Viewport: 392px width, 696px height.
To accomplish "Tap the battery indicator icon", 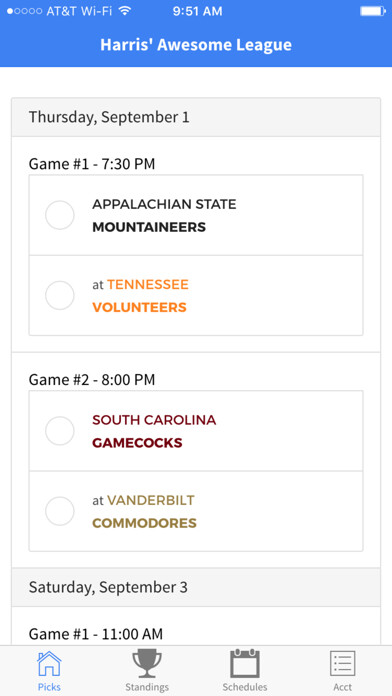I will 373,11.
